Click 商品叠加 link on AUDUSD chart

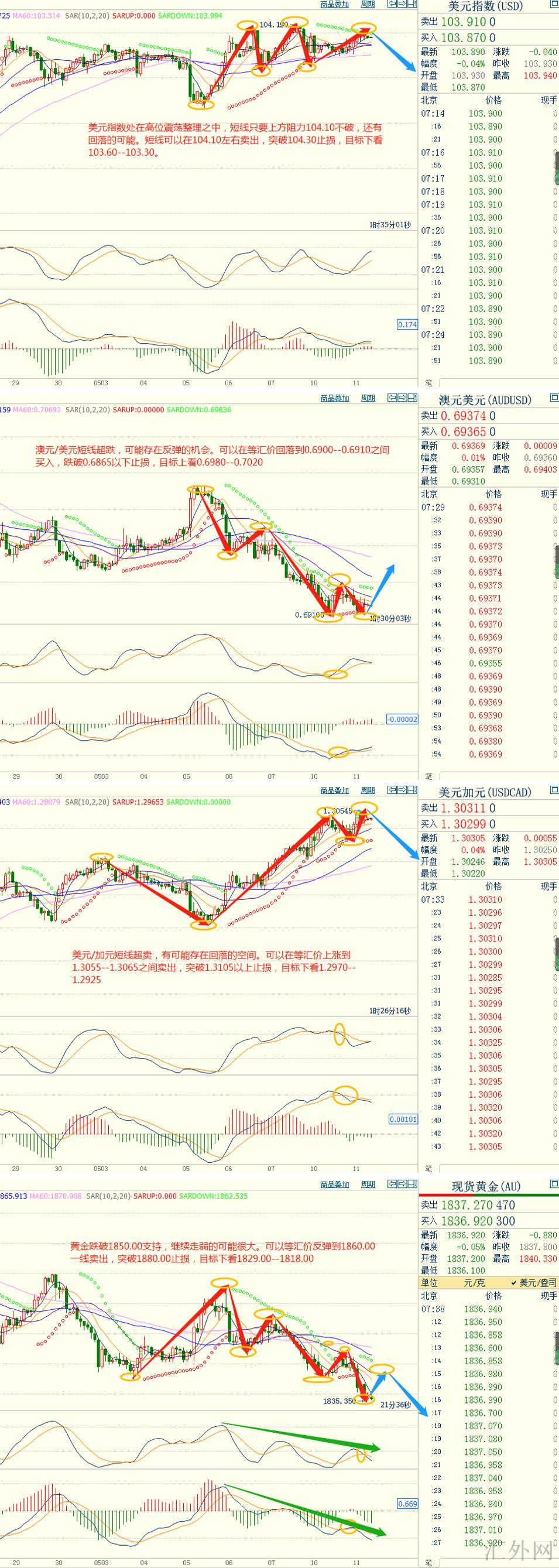[335, 398]
